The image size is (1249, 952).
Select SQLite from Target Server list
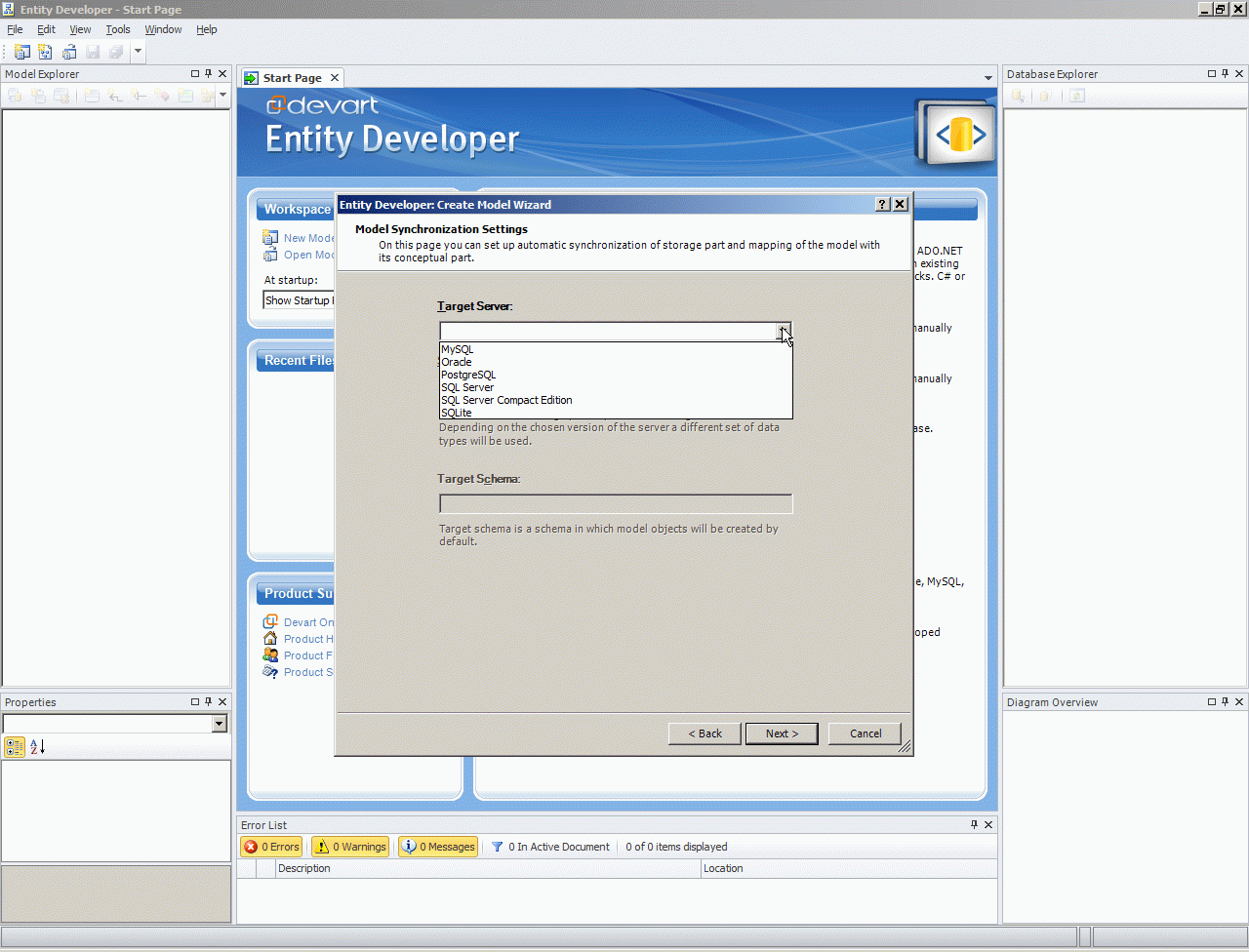click(x=616, y=413)
